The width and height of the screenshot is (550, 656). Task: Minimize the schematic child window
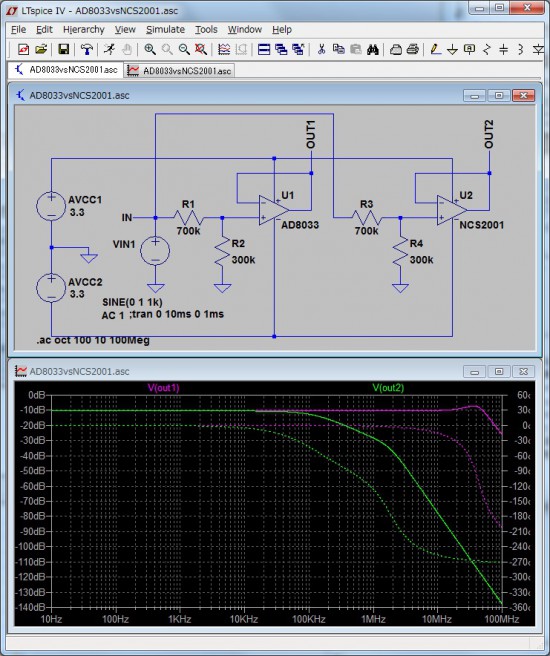click(474, 95)
